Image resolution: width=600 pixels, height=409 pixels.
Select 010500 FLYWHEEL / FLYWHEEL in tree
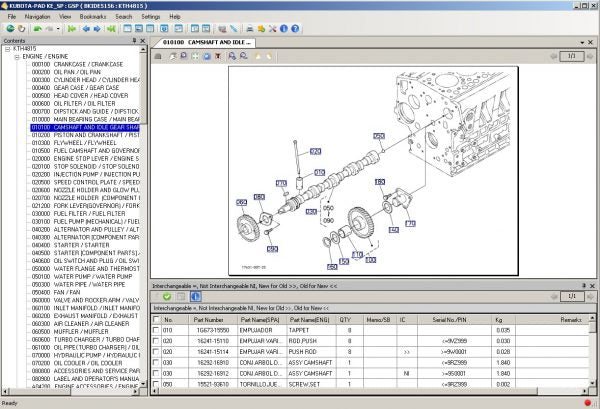pyautogui.click(x=81, y=142)
